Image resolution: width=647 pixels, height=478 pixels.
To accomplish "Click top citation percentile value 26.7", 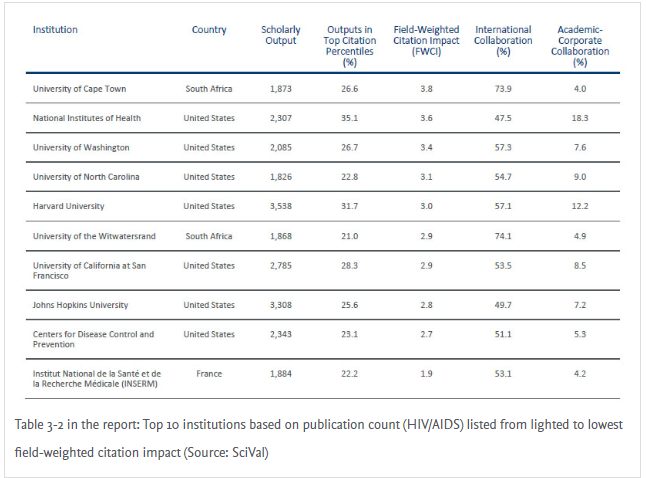I will coord(349,147).
